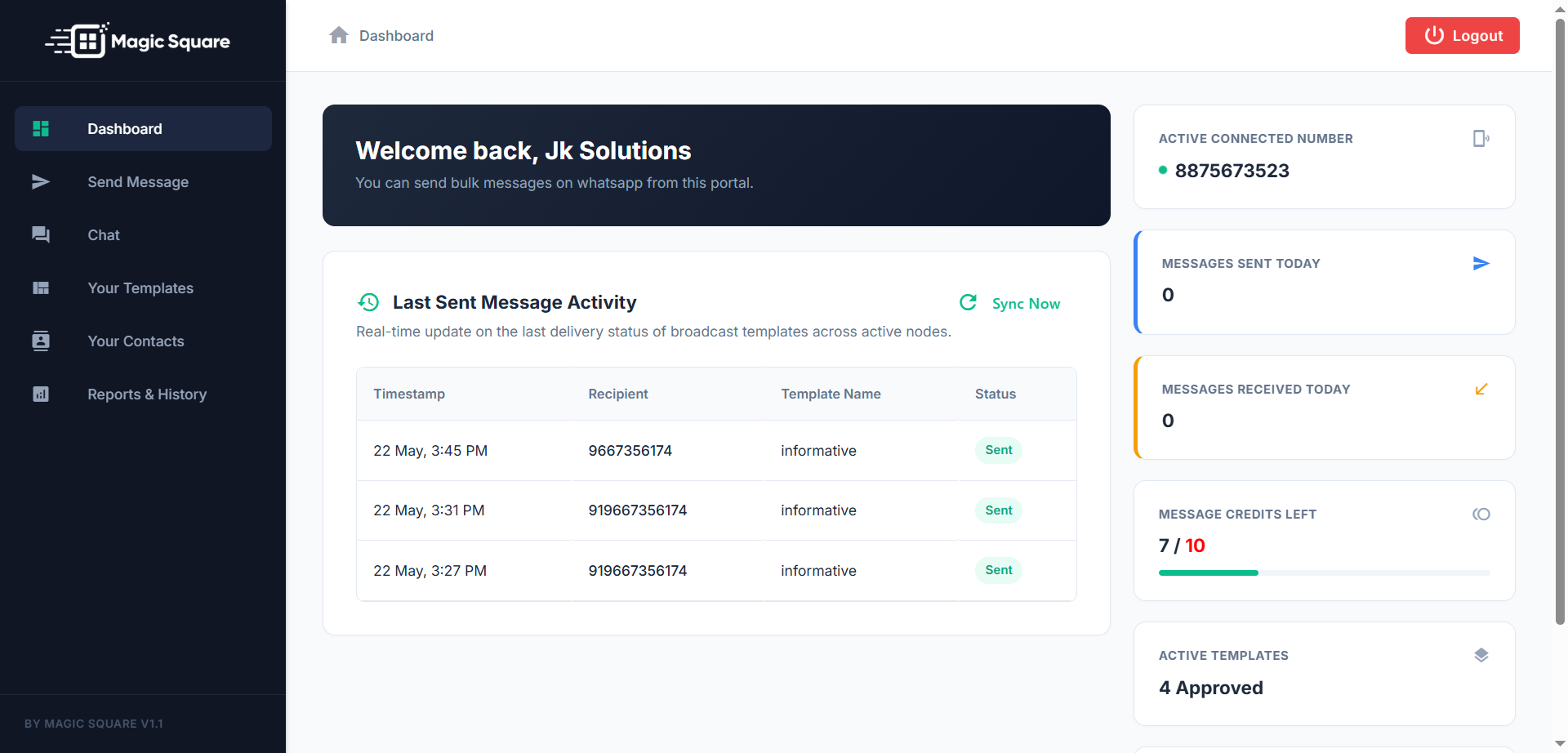
Task: Open the Dashboard menu item
Action: coord(143,128)
